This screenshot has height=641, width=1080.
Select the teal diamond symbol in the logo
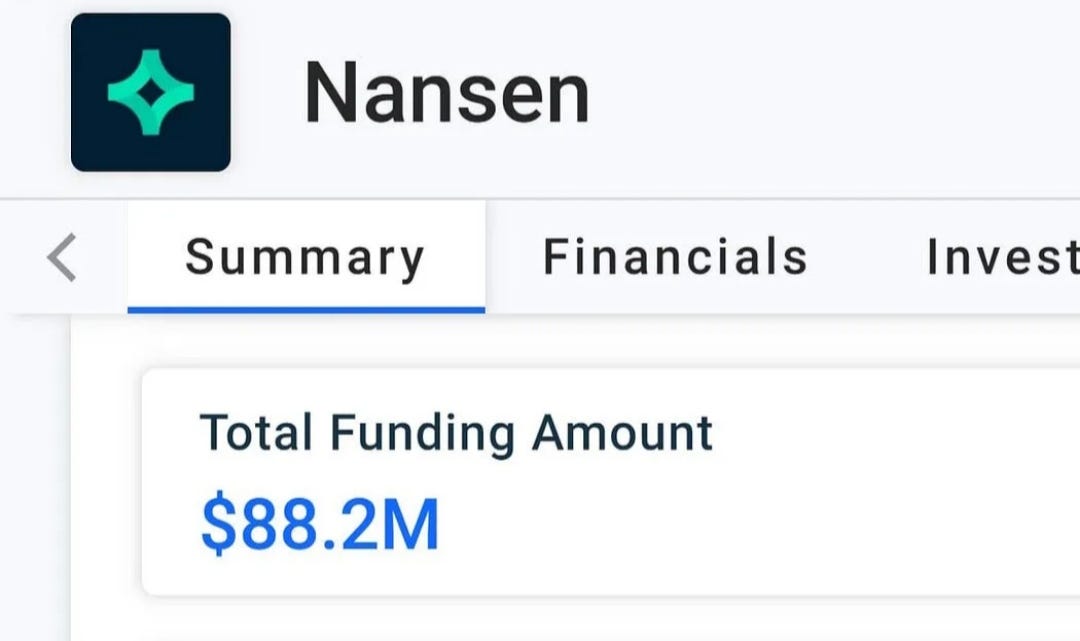coord(150,90)
